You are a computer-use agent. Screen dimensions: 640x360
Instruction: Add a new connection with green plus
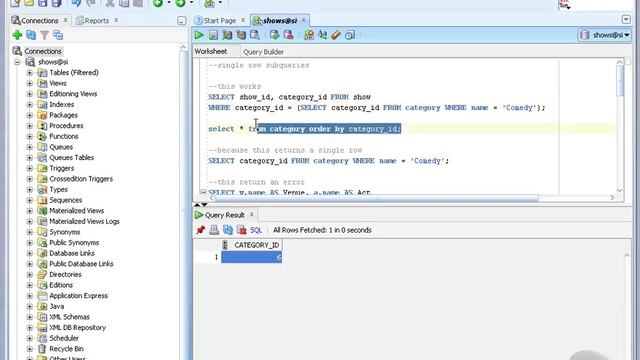[x=17, y=35]
